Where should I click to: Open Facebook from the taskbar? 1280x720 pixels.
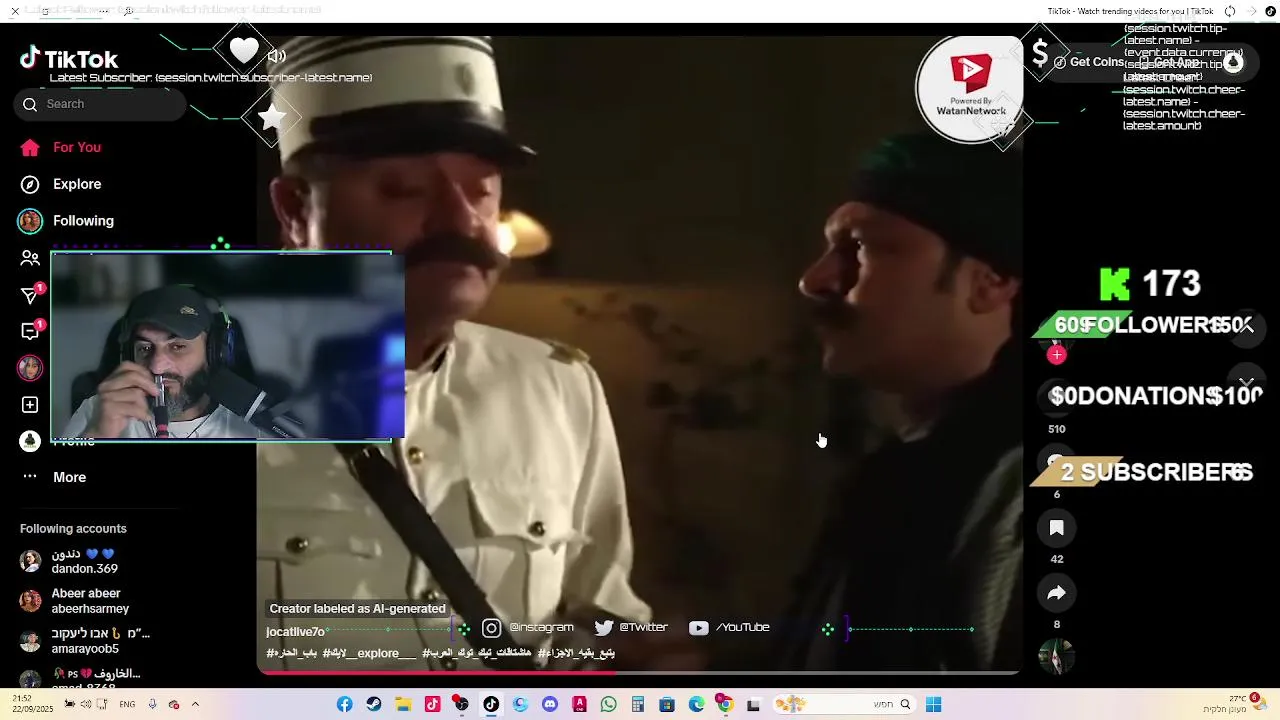tap(344, 705)
